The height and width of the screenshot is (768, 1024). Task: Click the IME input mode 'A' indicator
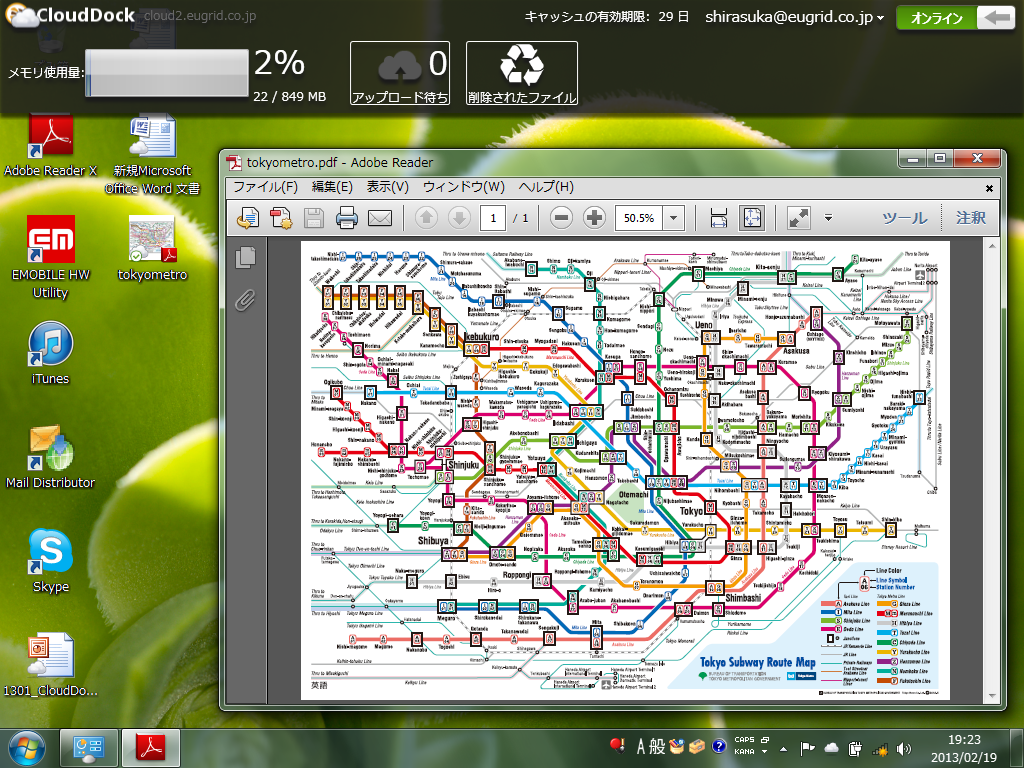pyautogui.click(x=641, y=746)
